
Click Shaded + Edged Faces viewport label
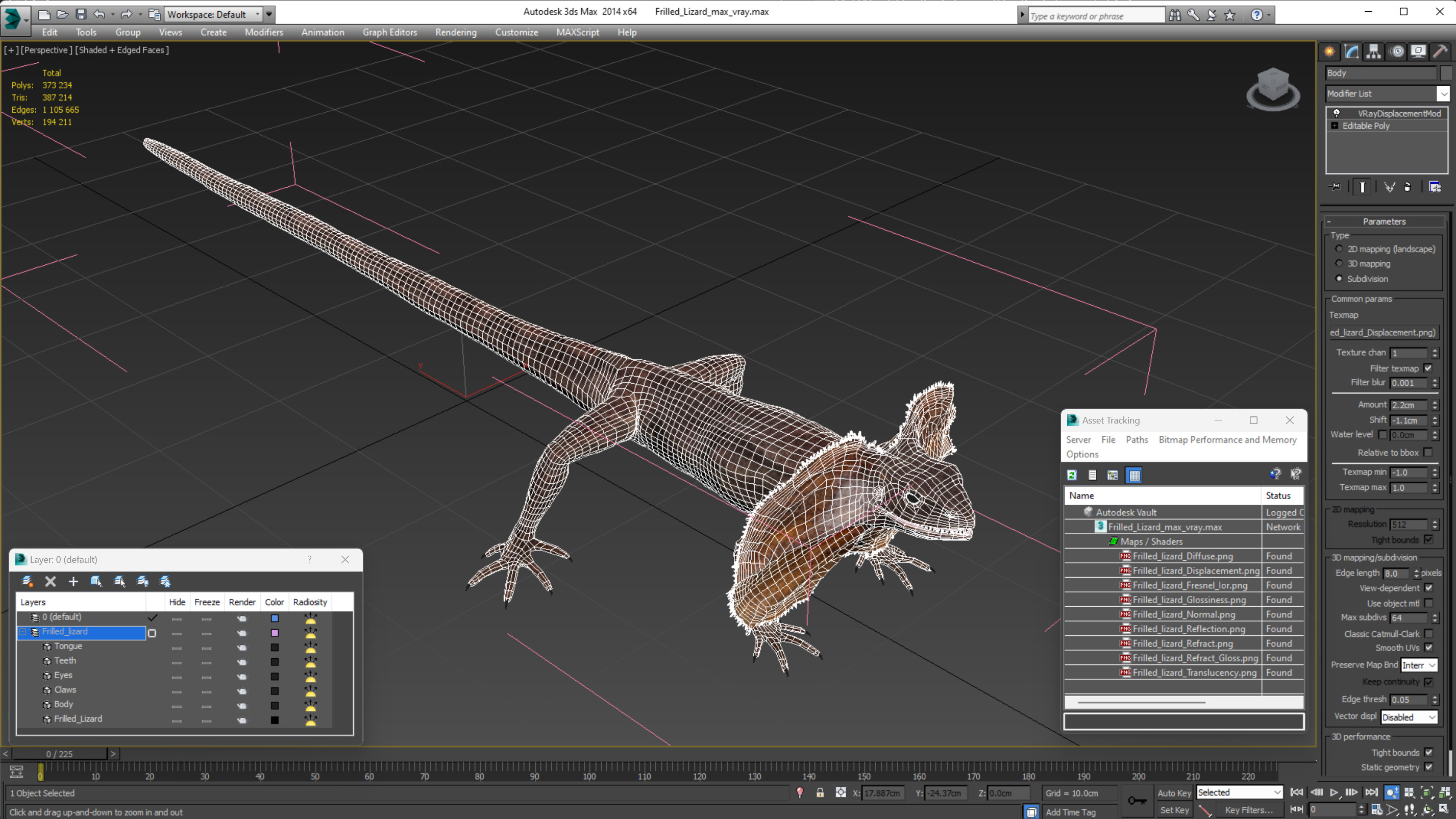coord(122,51)
